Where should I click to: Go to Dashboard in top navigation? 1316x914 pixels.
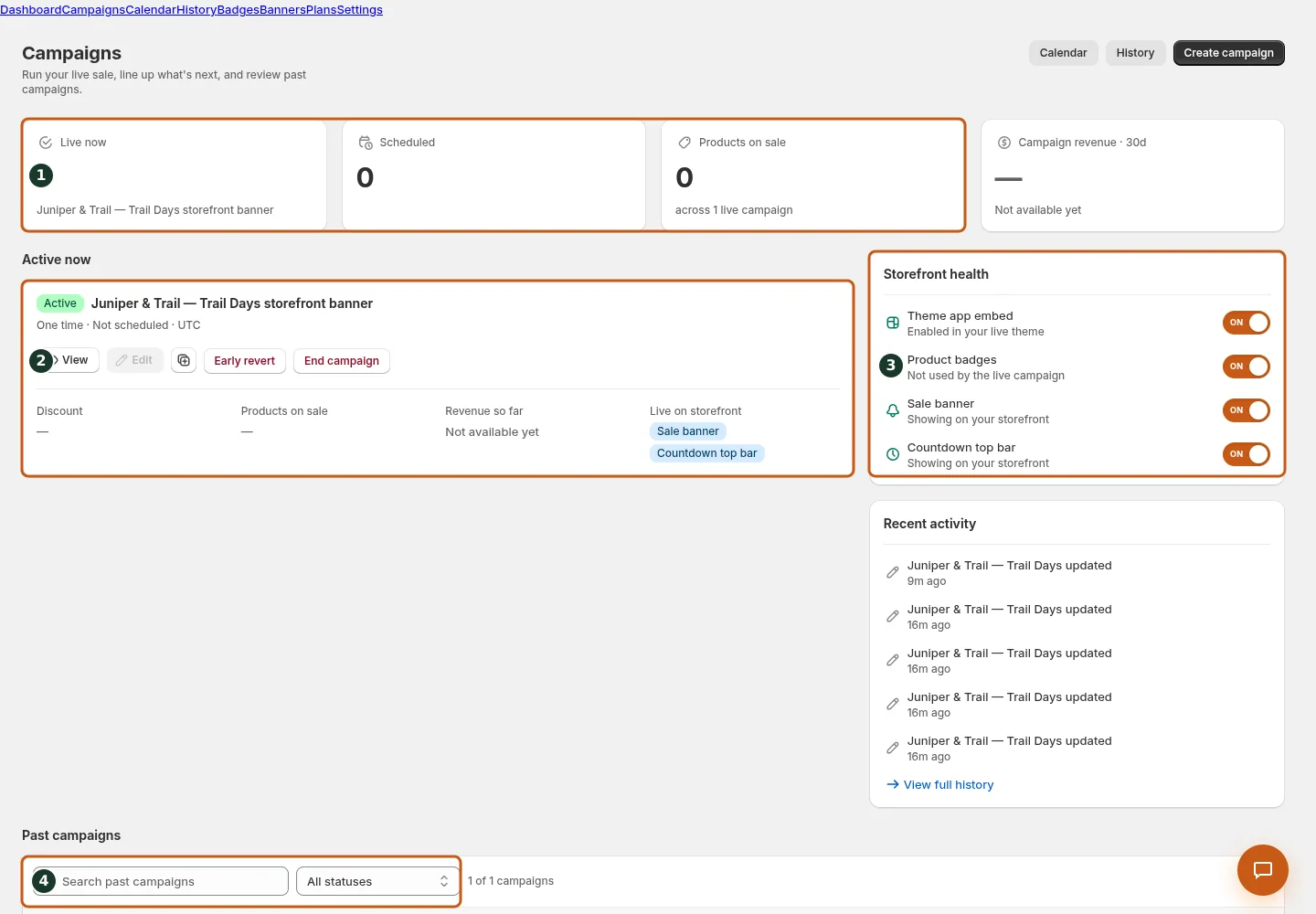tap(31, 10)
